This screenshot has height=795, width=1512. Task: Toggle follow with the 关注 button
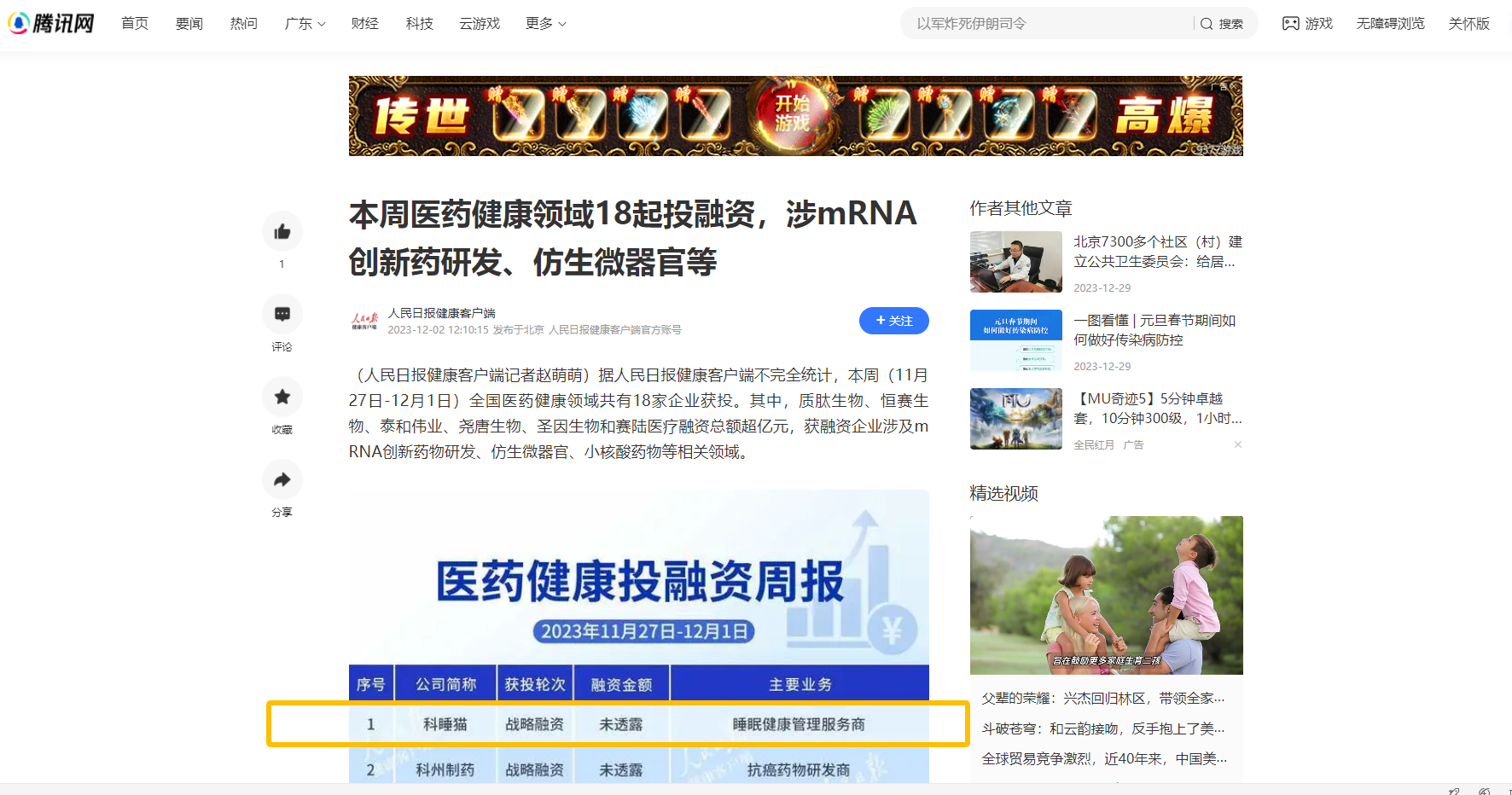(x=893, y=321)
